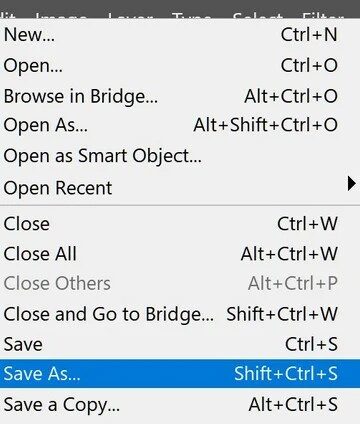Image resolution: width=360 pixels, height=424 pixels.
Task: Open the Type menu in menu bar
Action: 191,15
